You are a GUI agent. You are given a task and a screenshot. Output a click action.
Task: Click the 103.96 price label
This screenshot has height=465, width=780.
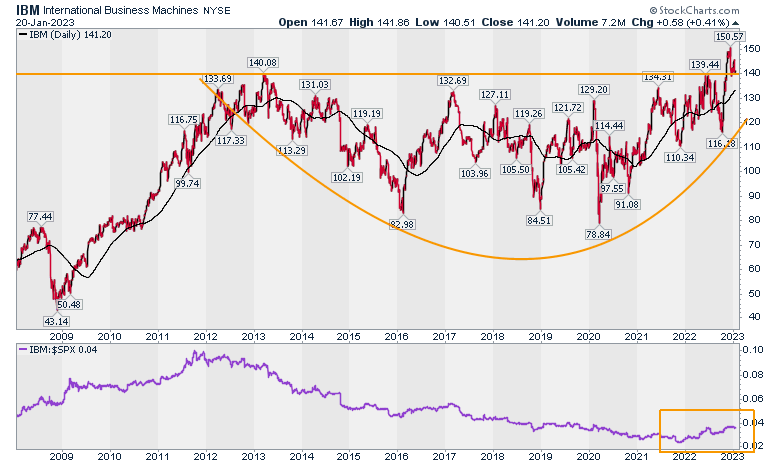click(x=474, y=174)
